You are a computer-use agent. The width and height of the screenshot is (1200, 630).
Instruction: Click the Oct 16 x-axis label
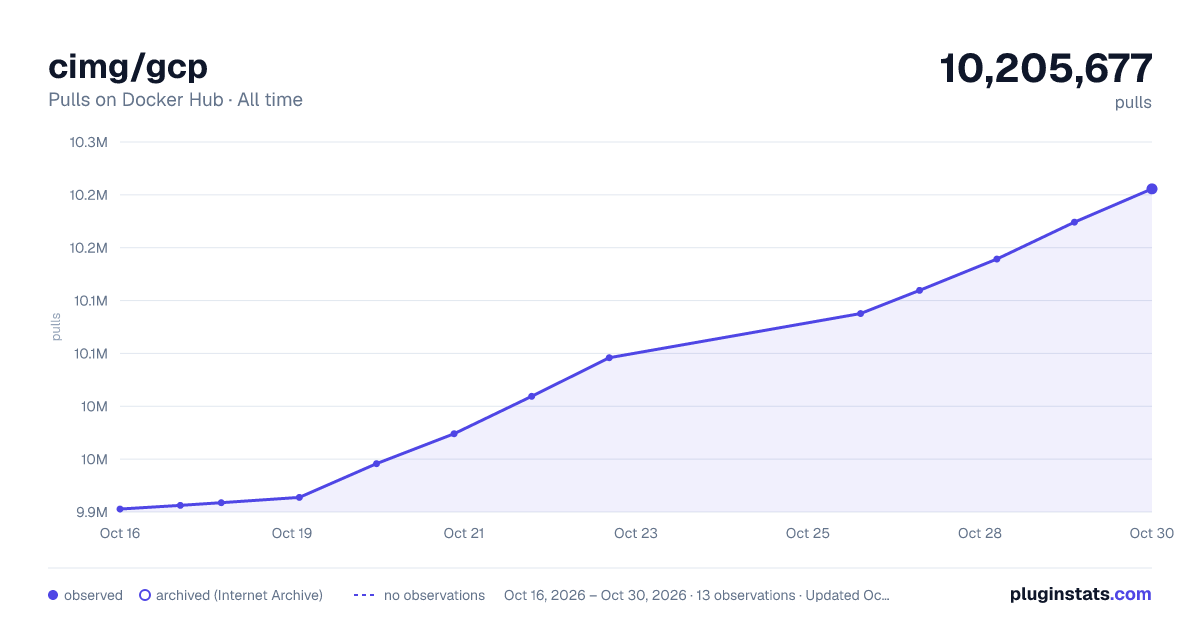120,533
